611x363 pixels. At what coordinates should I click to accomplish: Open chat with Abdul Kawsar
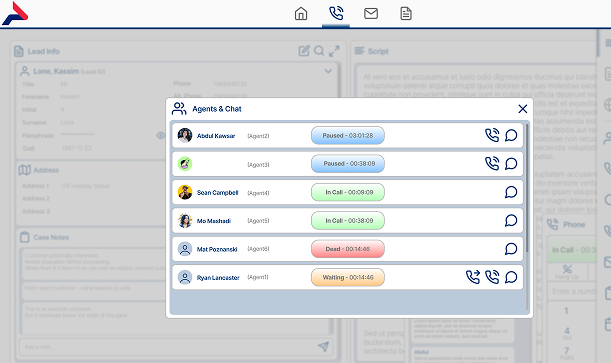[511, 135]
